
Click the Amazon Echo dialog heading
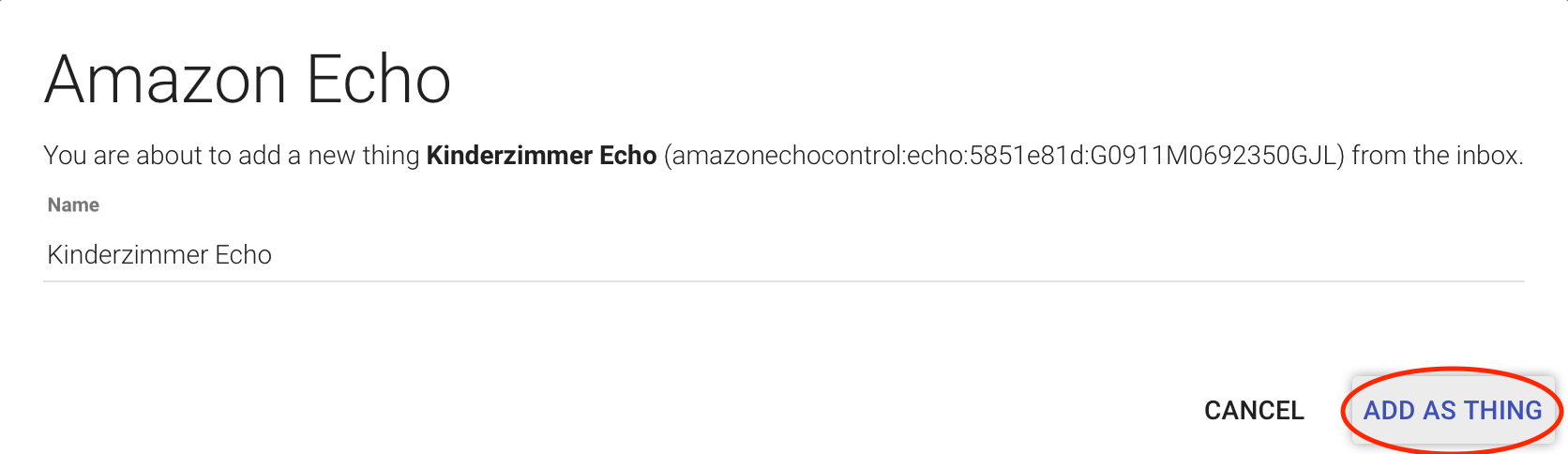pos(248,81)
